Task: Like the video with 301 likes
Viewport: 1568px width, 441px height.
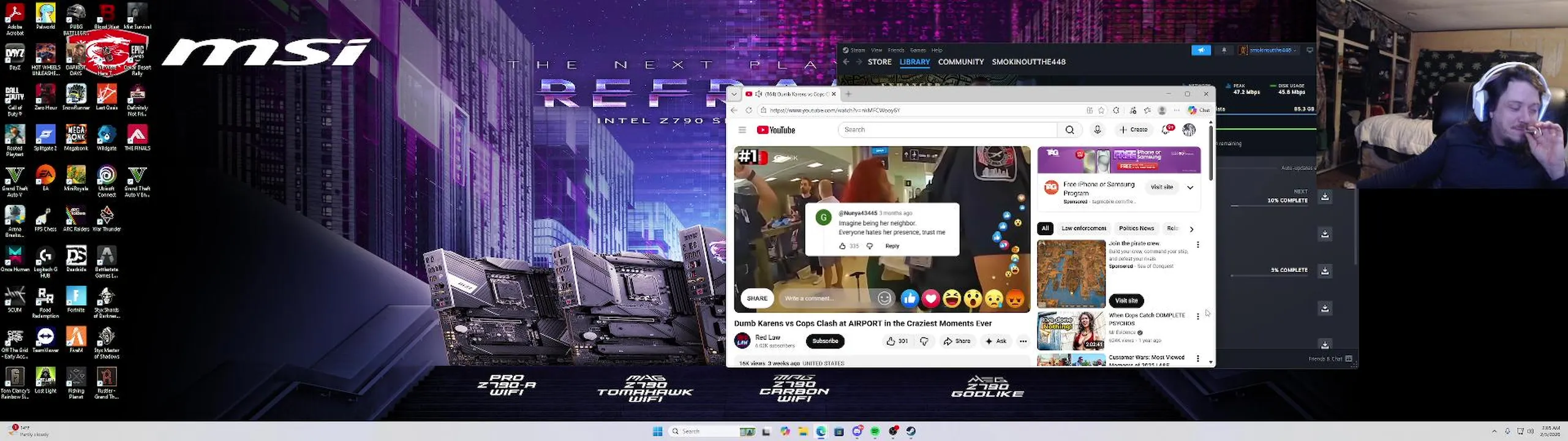Action: point(897,341)
